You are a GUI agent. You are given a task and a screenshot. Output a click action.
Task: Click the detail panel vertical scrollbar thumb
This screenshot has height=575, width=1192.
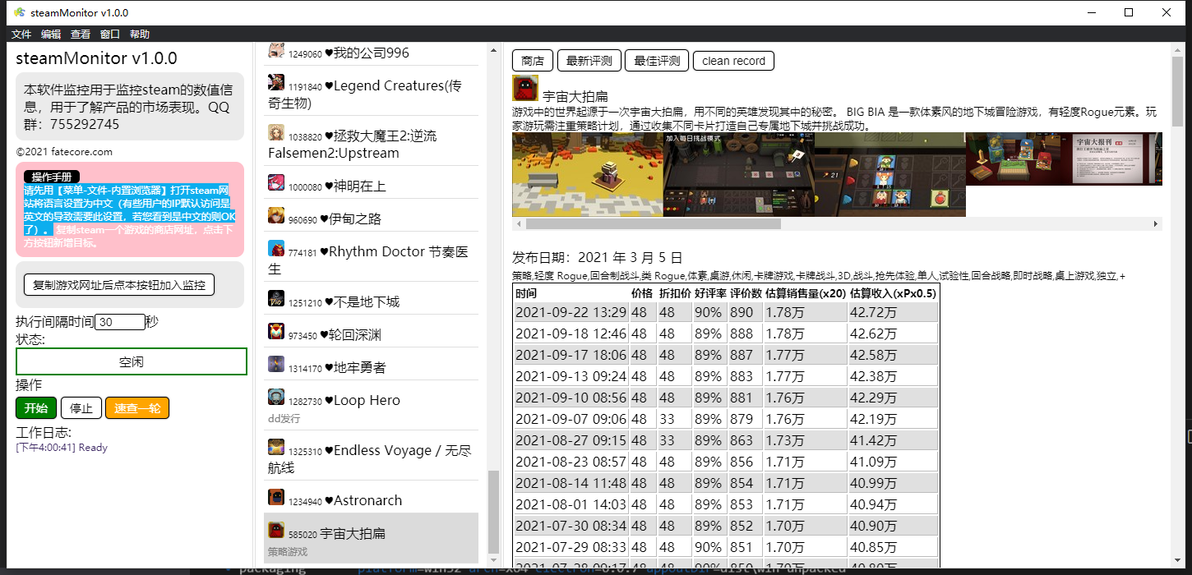(x=1178, y=91)
